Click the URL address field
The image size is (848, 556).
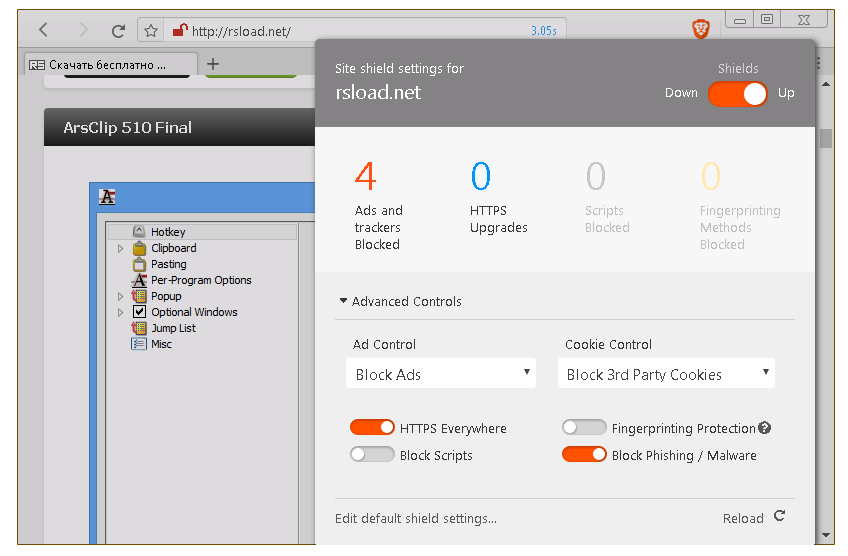pyautogui.click(x=352, y=31)
